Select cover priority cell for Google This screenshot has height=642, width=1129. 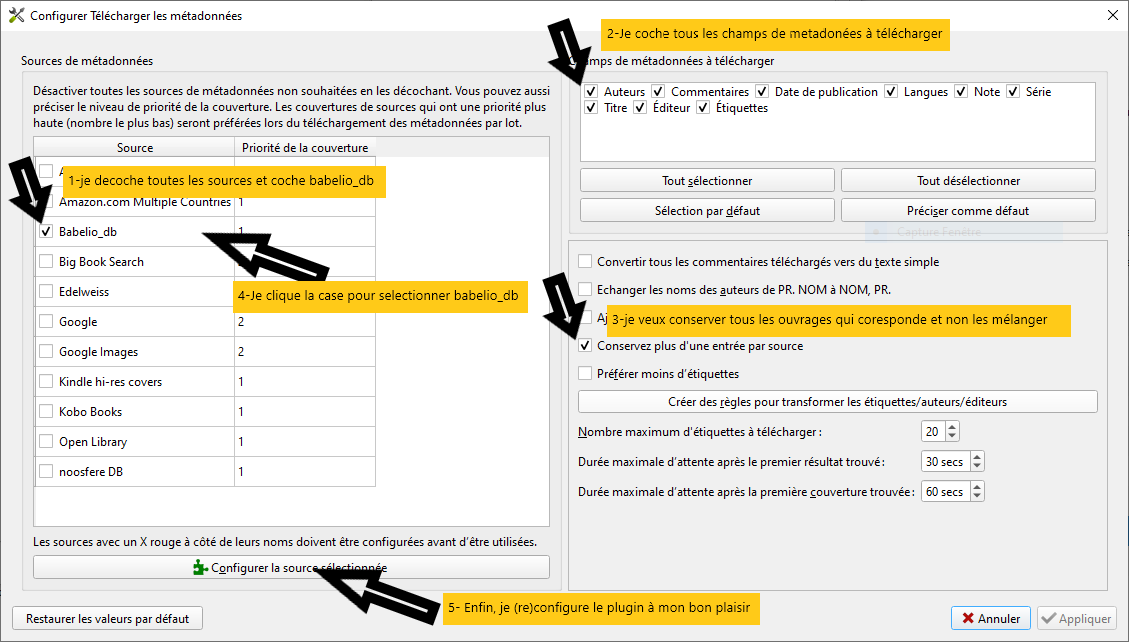tap(305, 322)
